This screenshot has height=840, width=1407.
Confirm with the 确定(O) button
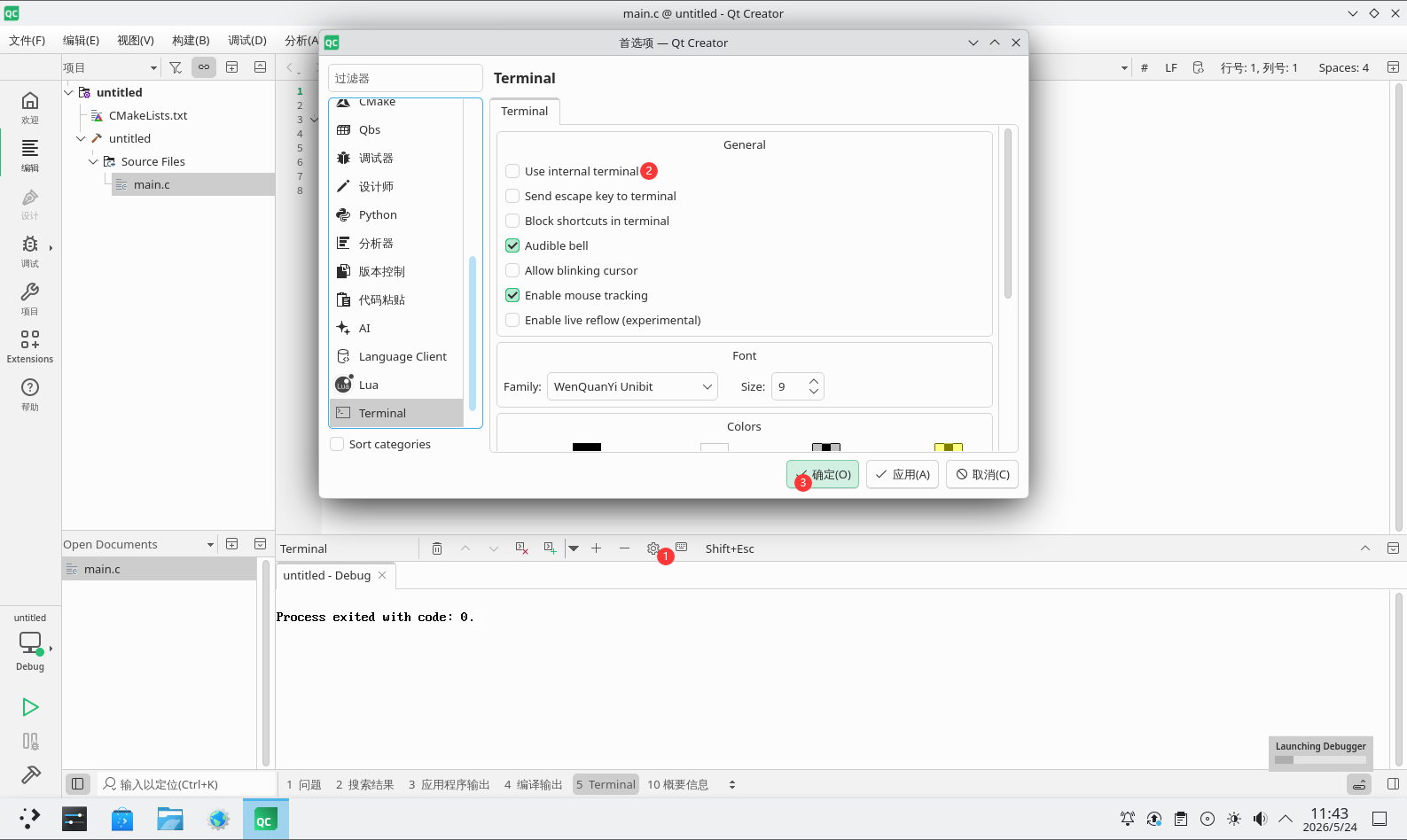(823, 474)
